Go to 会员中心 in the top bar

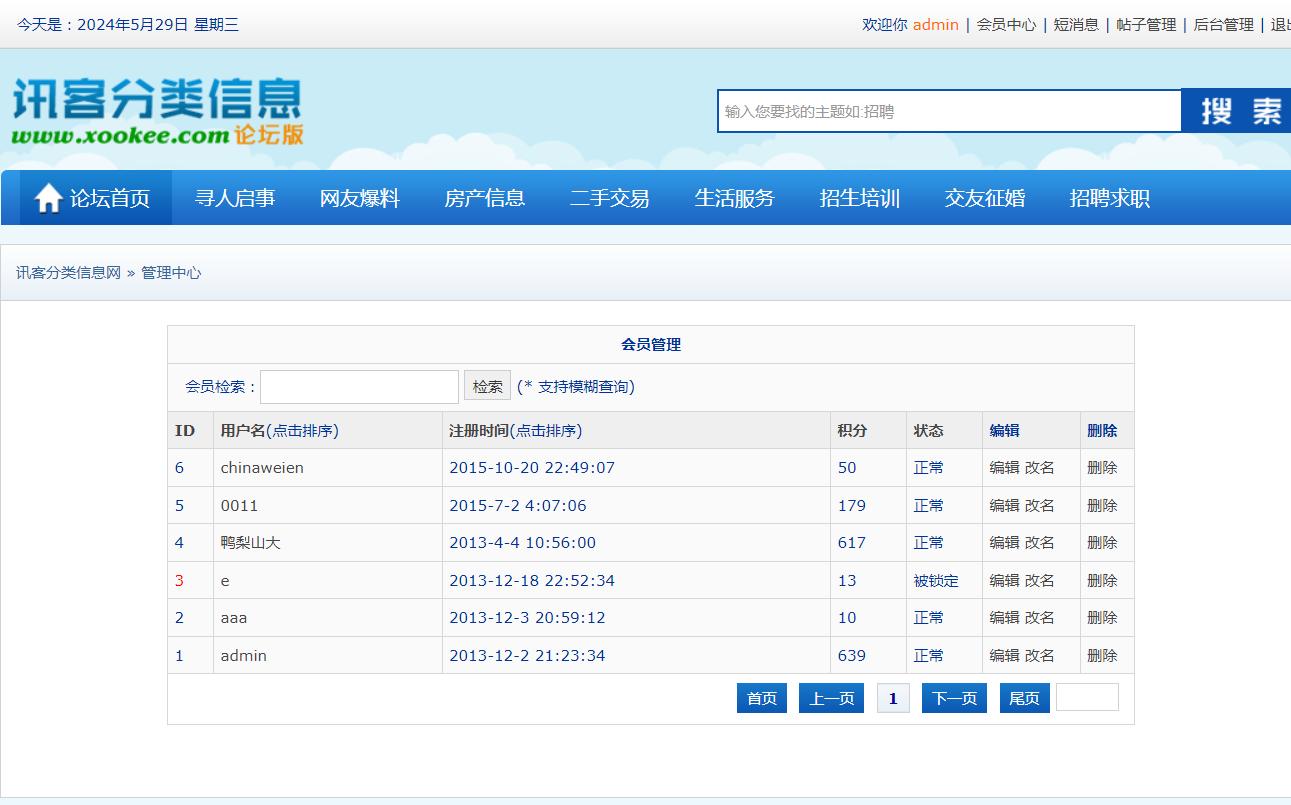pos(1006,25)
